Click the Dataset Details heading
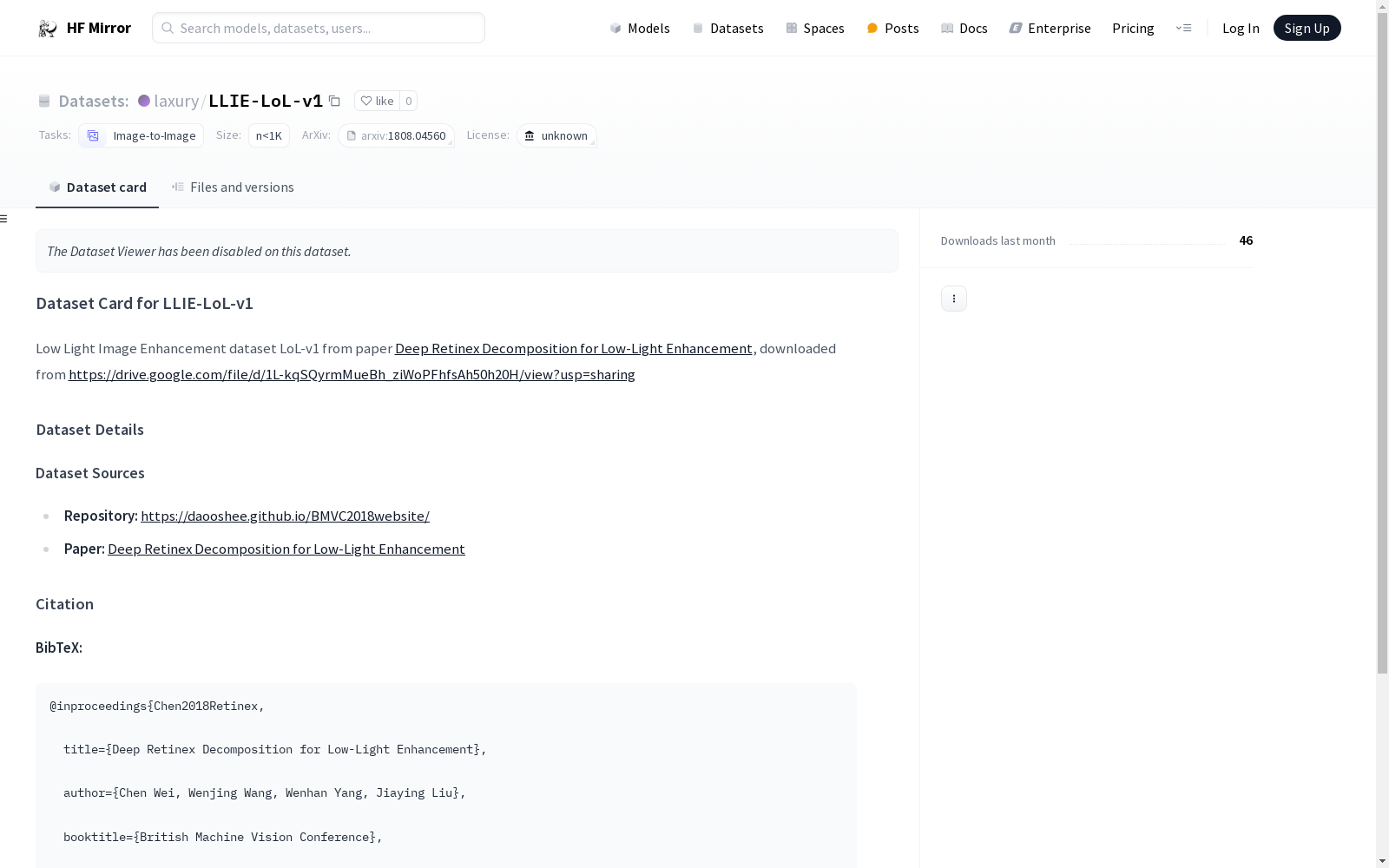 89,430
